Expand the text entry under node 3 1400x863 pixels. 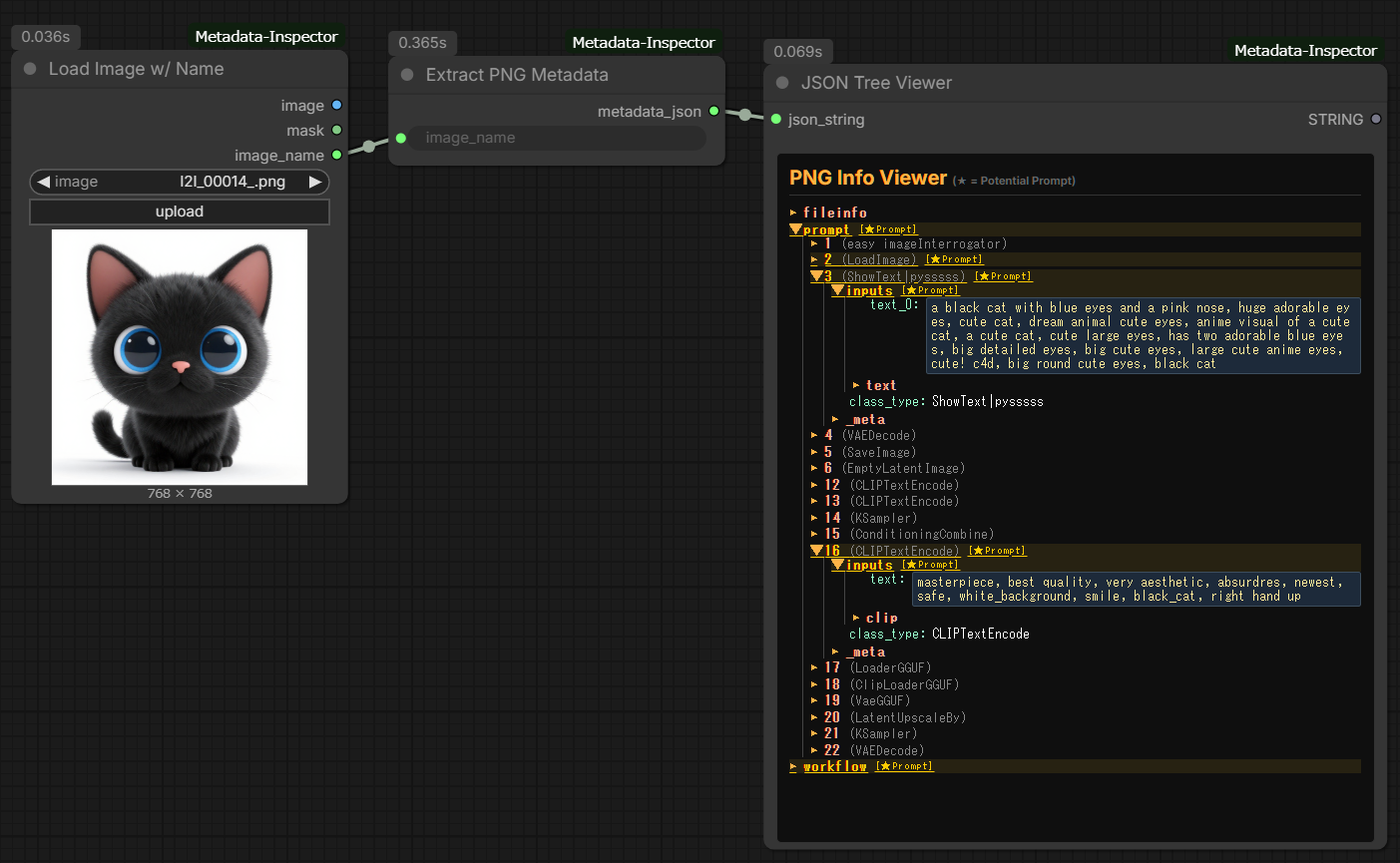pyautogui.click(x=856, y=385)
